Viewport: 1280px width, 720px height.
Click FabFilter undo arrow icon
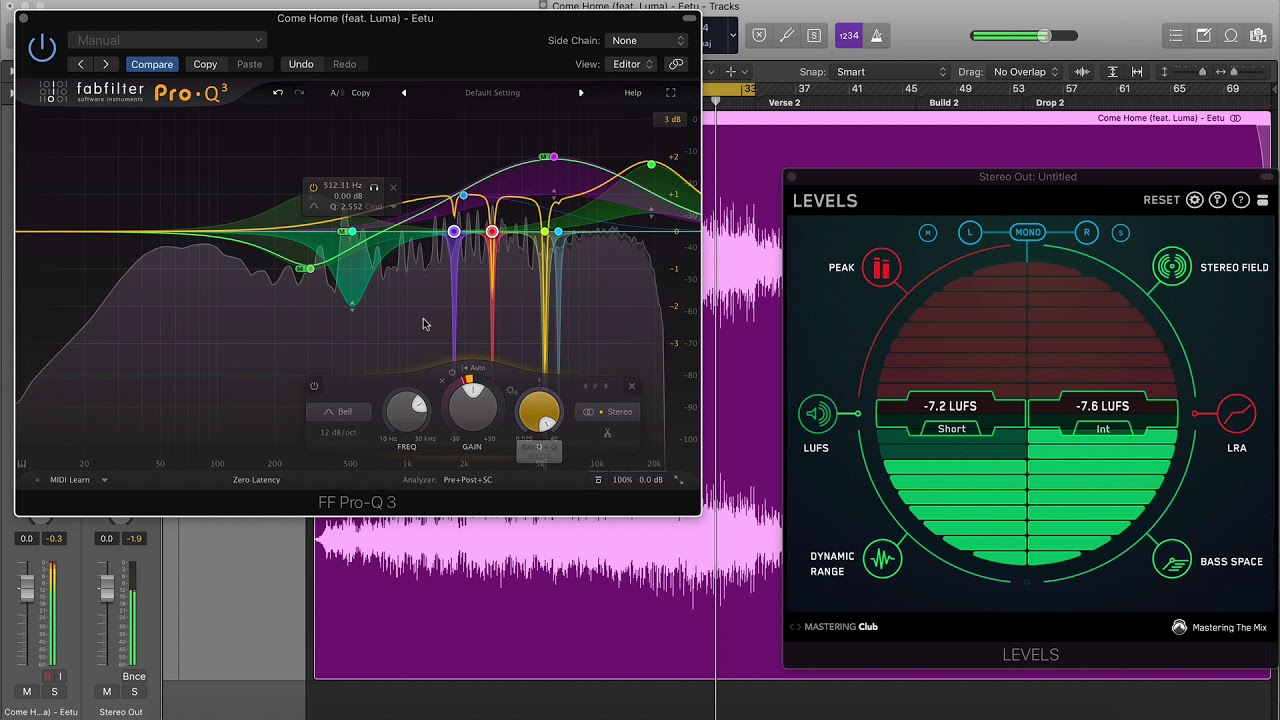[x=278, y=93]
